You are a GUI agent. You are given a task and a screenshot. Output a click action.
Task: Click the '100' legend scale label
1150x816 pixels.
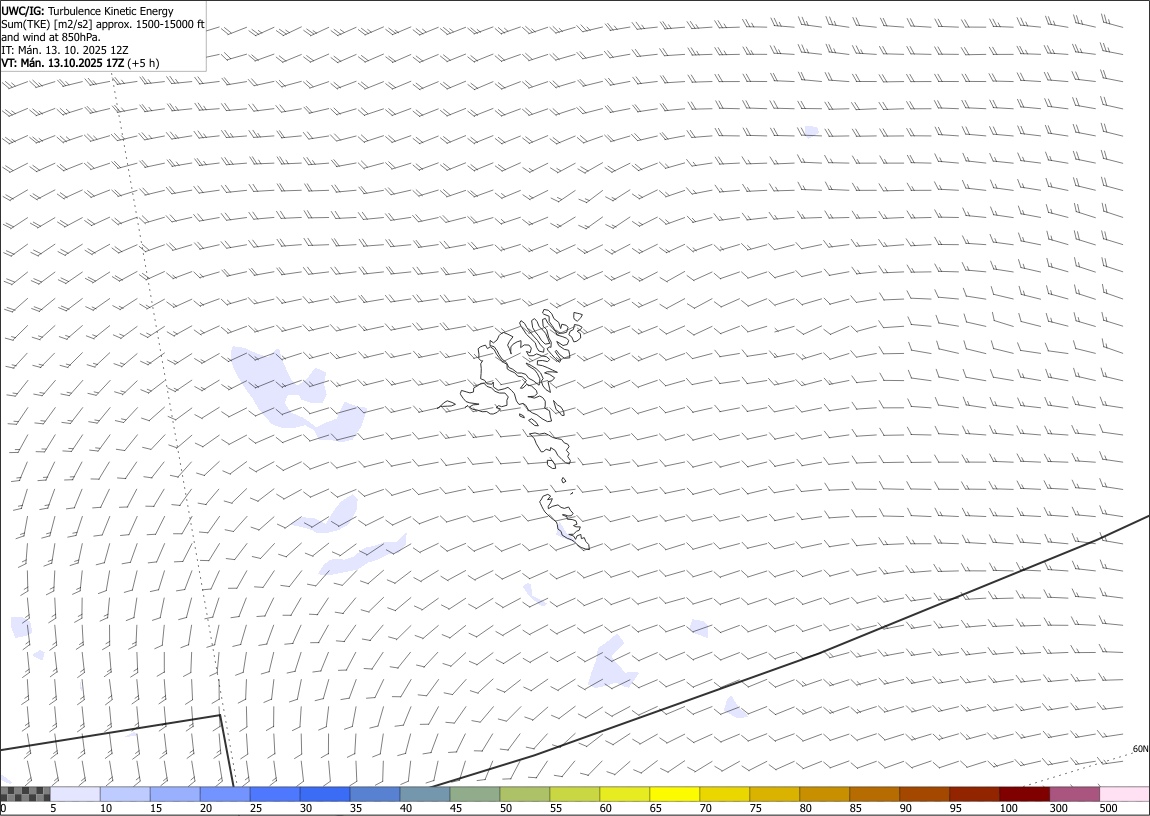pyautogui.click(x=1008, y=808)
